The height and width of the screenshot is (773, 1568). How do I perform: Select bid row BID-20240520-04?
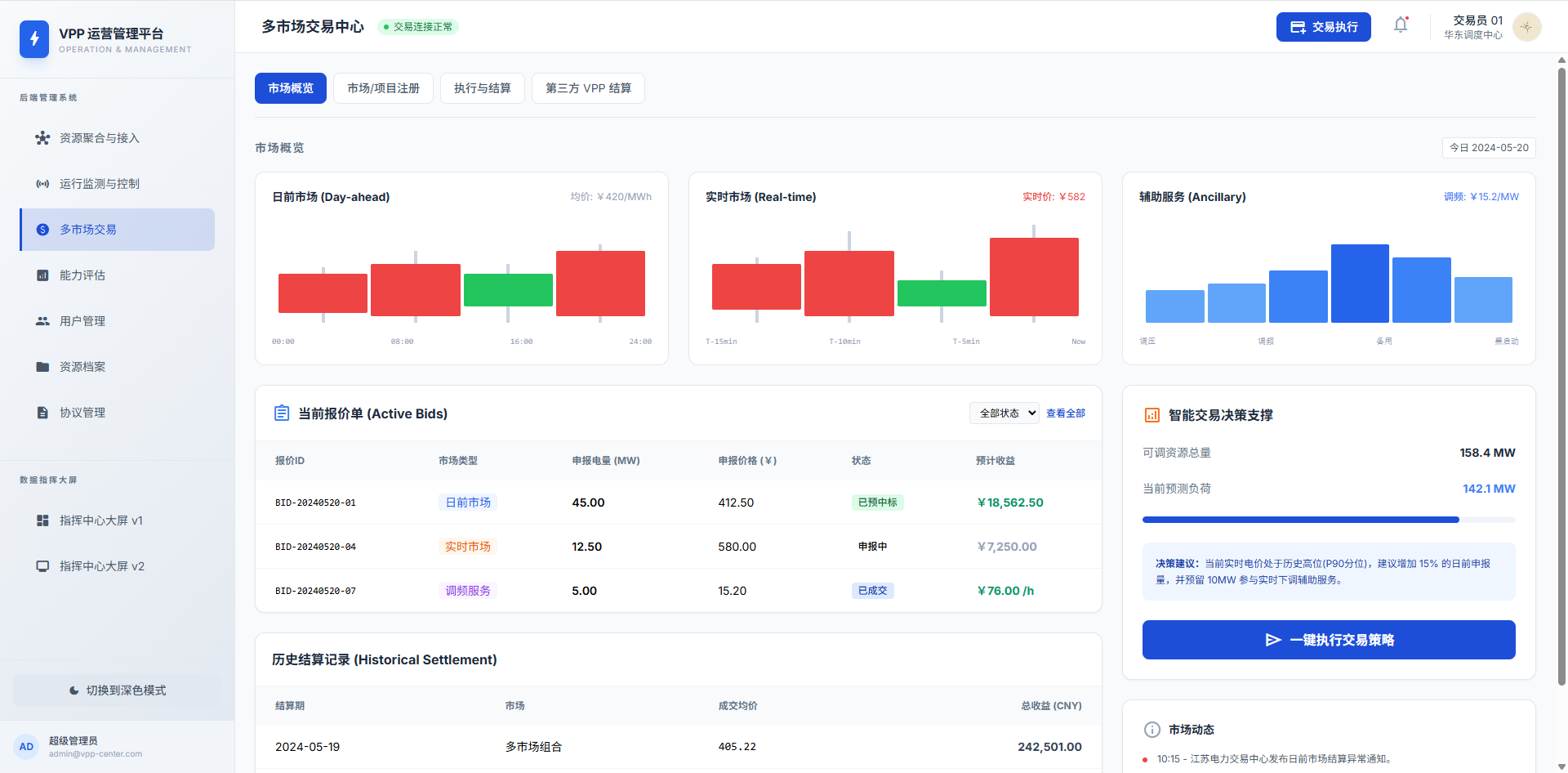(678, 547)
